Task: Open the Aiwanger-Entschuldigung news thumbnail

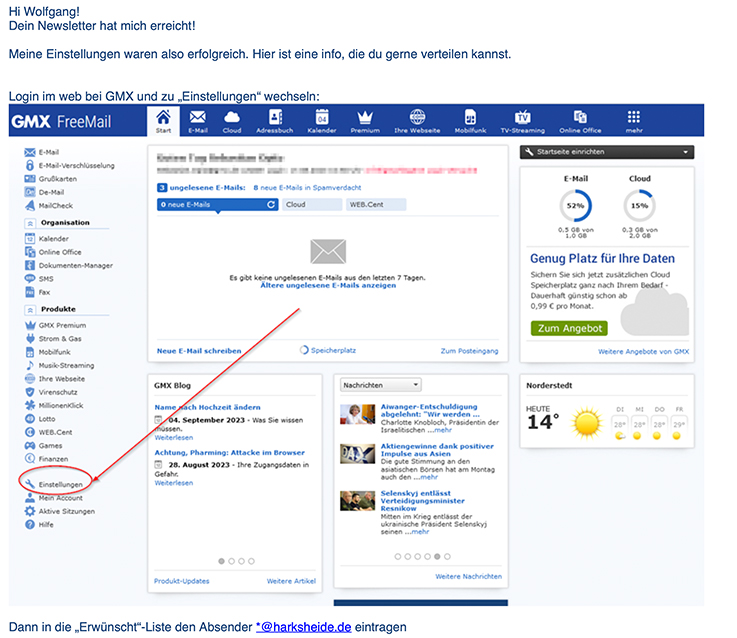Action: tap(357, 414)
